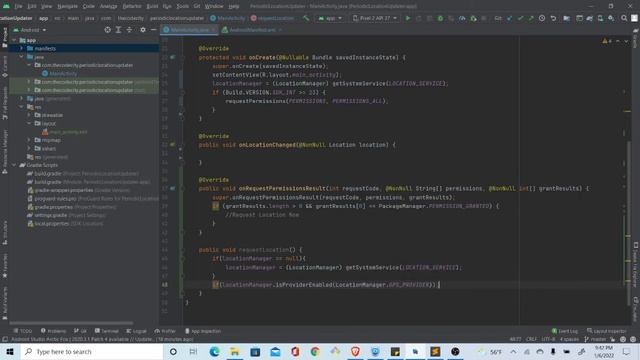Open the Android project view dropdown
640x360 pixels.
point(30,30)
